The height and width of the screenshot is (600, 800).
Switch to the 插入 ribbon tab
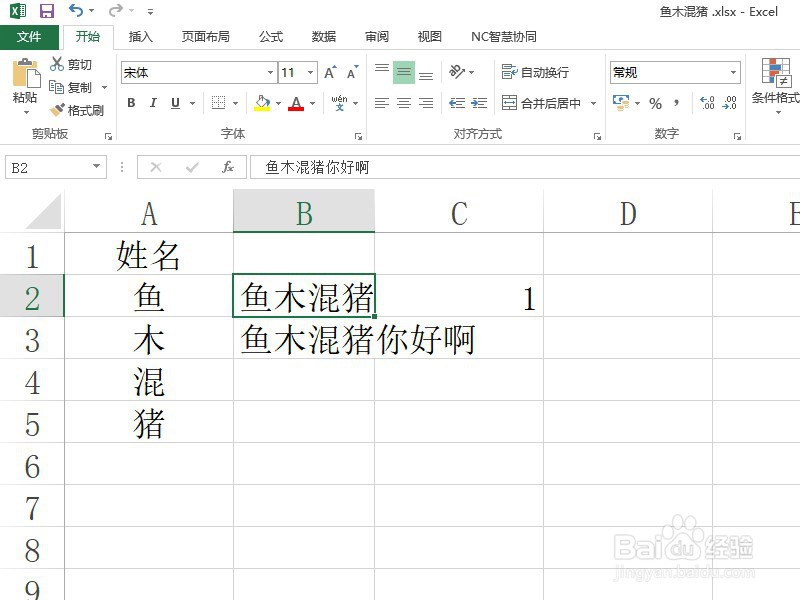pos(139,36)
